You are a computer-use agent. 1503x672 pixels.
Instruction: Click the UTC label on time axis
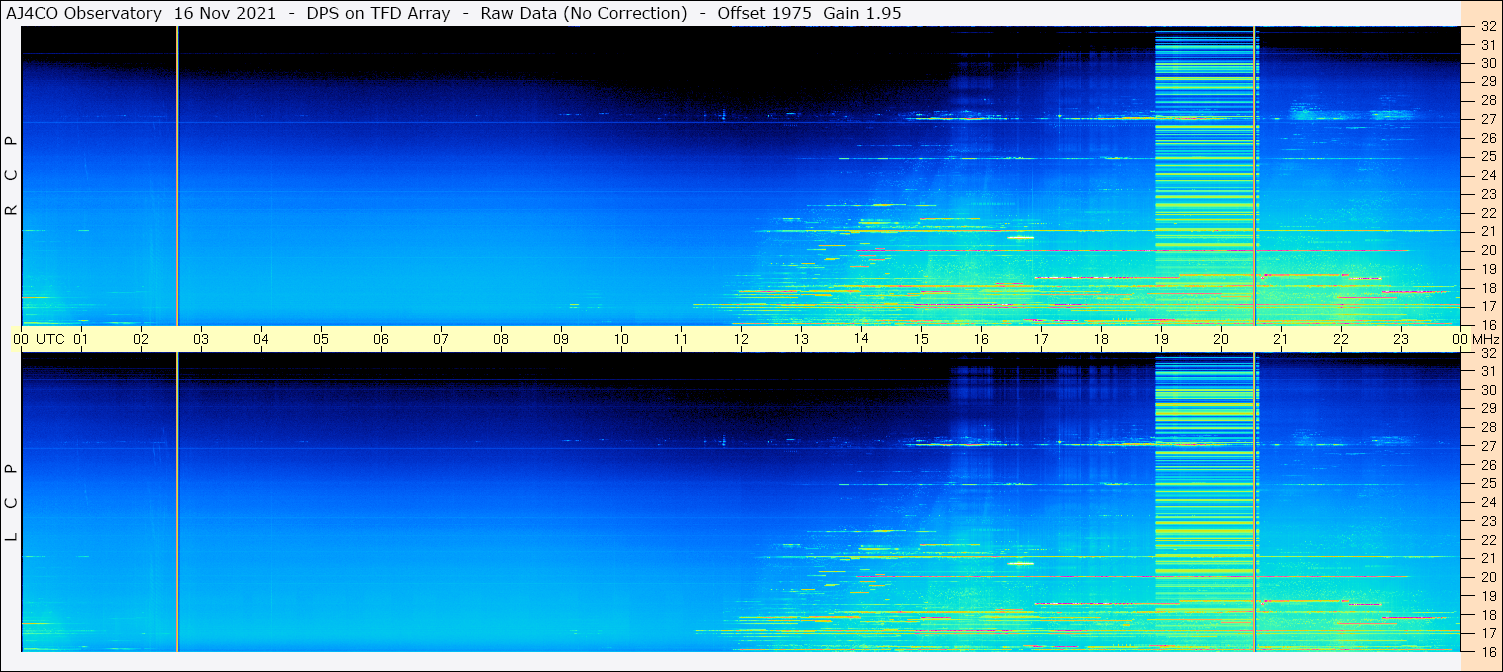point(50,339)
